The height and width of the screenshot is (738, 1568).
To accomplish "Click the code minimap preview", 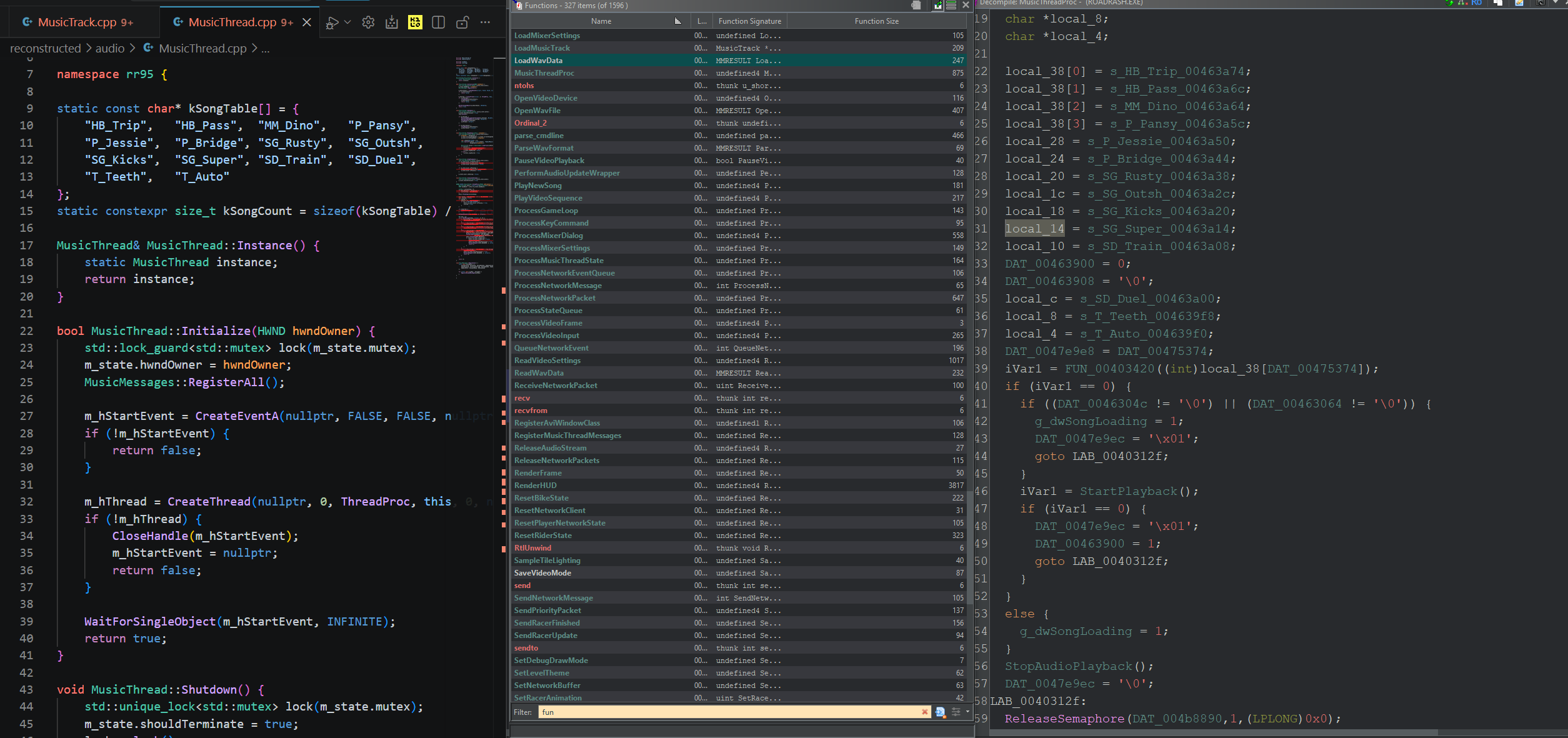I will coord(474,166).
